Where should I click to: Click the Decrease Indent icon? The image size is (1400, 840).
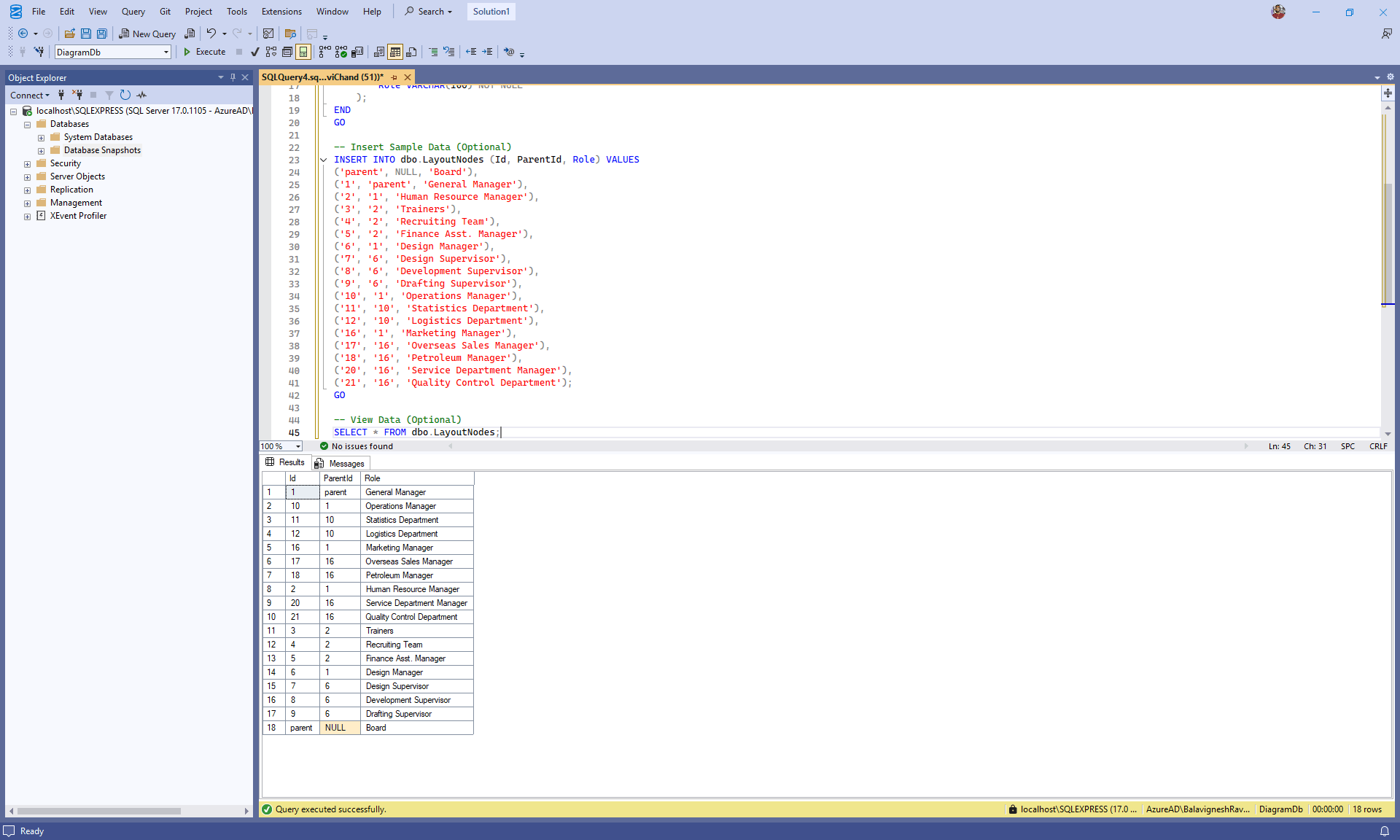471,52
